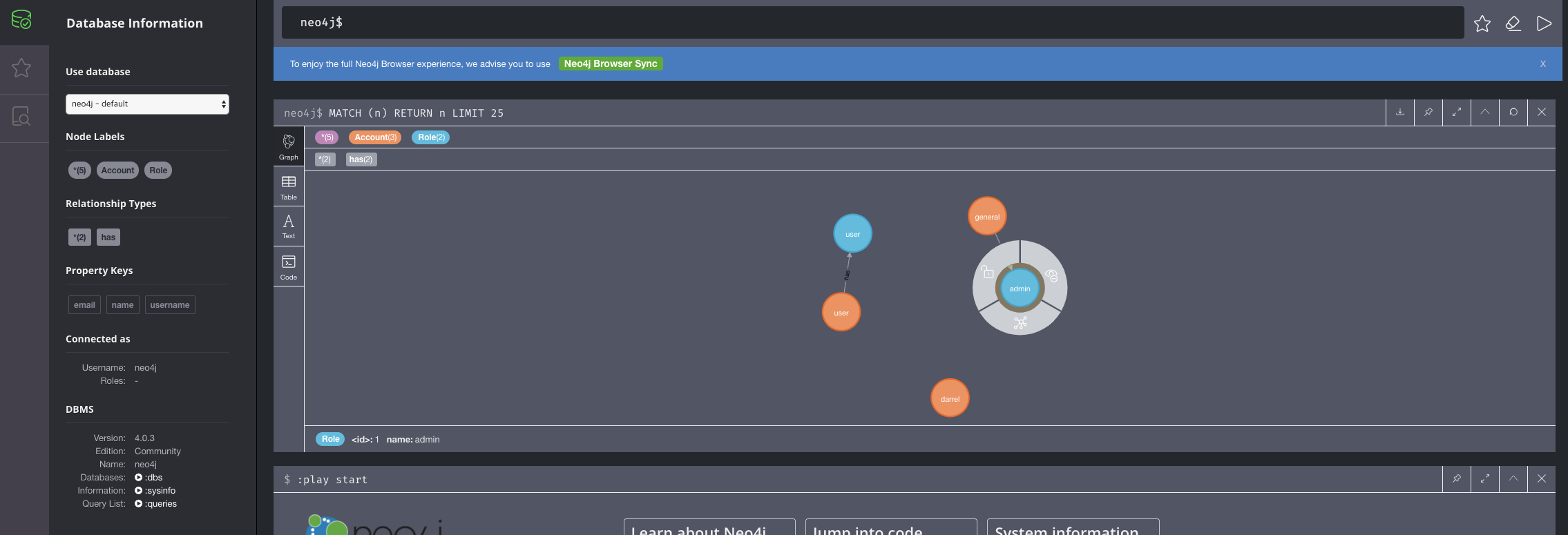Dismiss the admin node via the radial menu
Viewport: 1568px width, 535px height.
coord(1051,275)
